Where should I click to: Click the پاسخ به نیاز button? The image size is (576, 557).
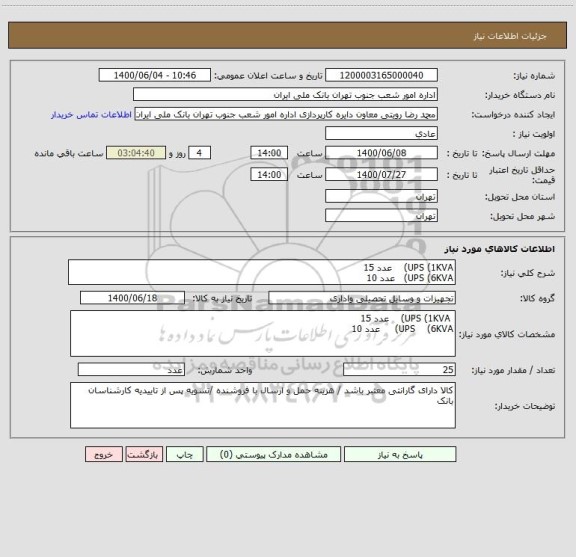tap(400, 454)
